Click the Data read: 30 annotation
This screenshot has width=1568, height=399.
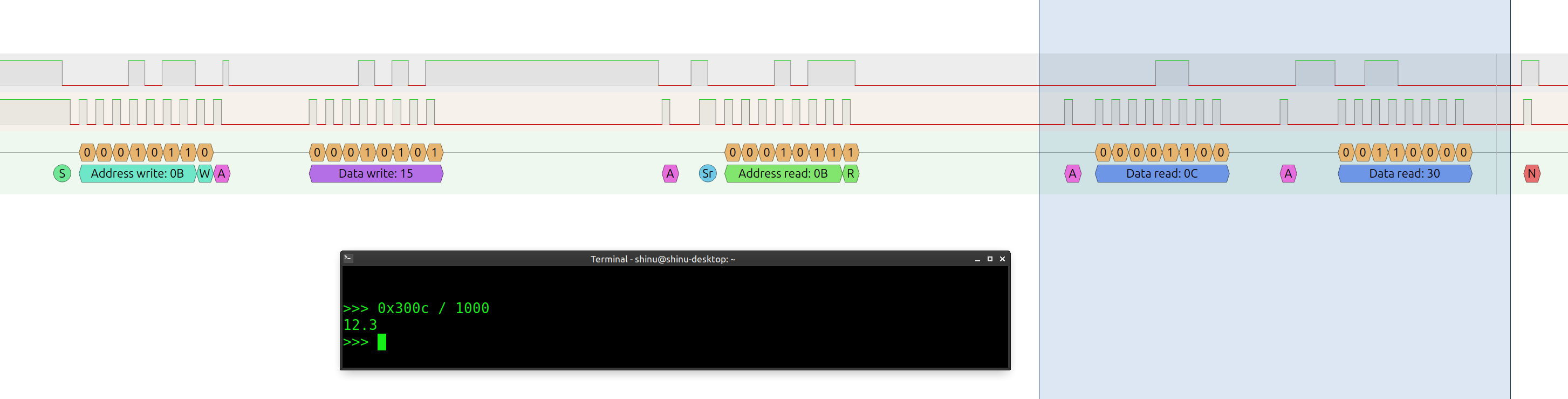[1404, 174]
